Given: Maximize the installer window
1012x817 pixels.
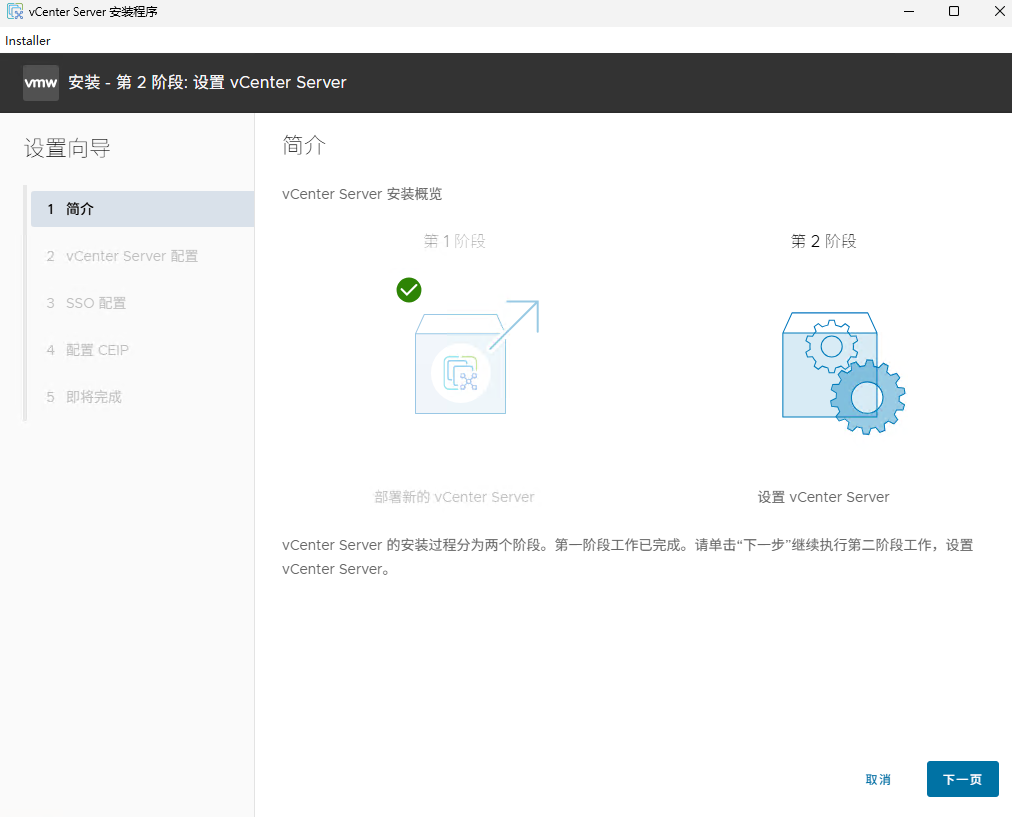Looking at the screenshot, I should [x=953, y=11].
